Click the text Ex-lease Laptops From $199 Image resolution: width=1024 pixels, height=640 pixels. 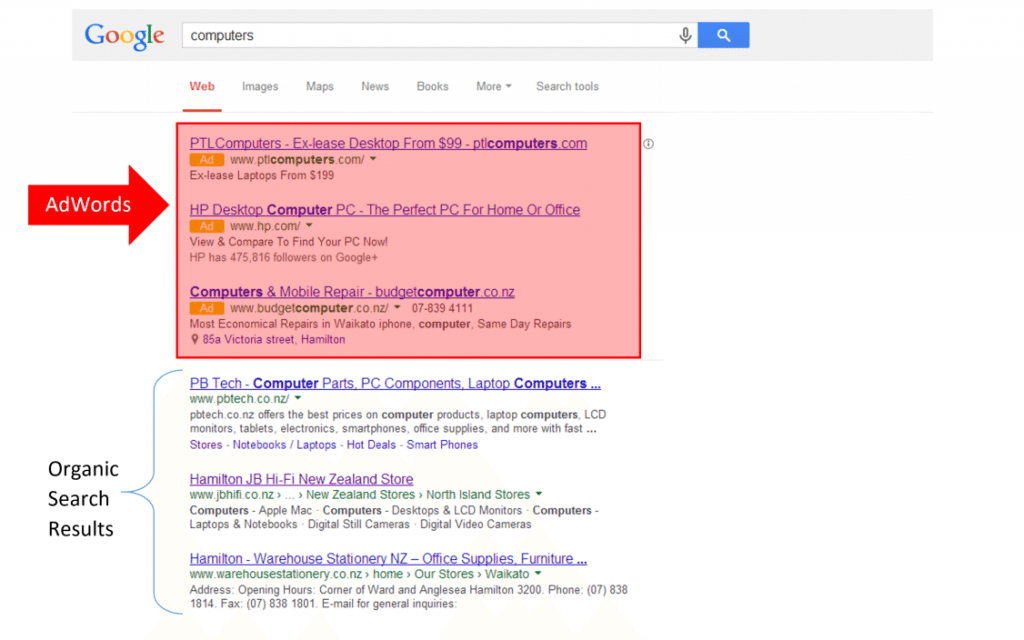click(x=262, y=176)
